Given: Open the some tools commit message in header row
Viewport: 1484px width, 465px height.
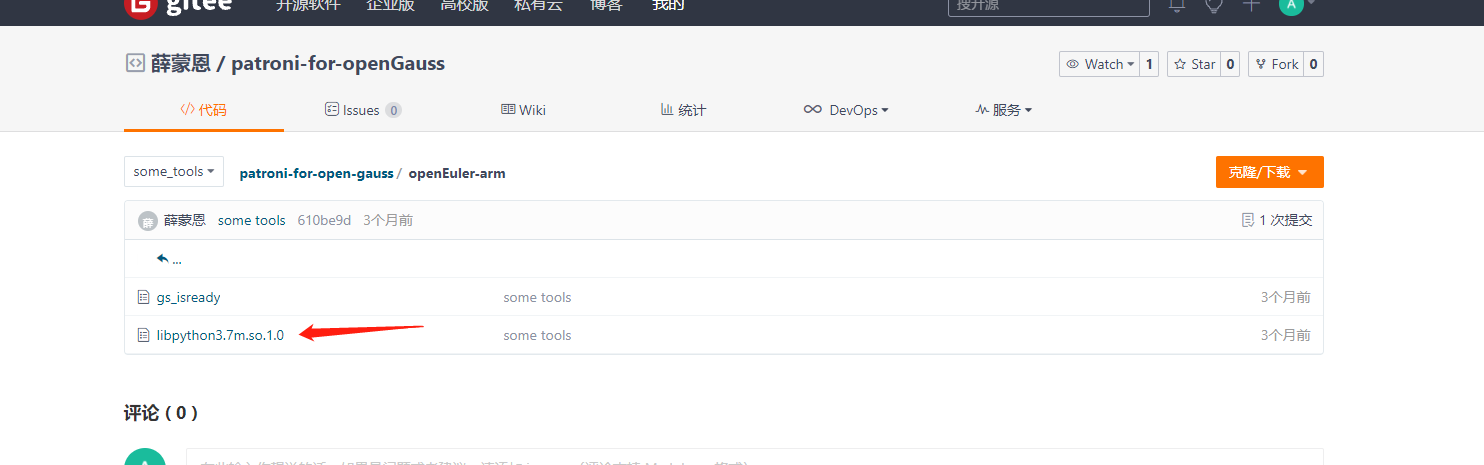Looking at the screenshot, I should 252,220.
